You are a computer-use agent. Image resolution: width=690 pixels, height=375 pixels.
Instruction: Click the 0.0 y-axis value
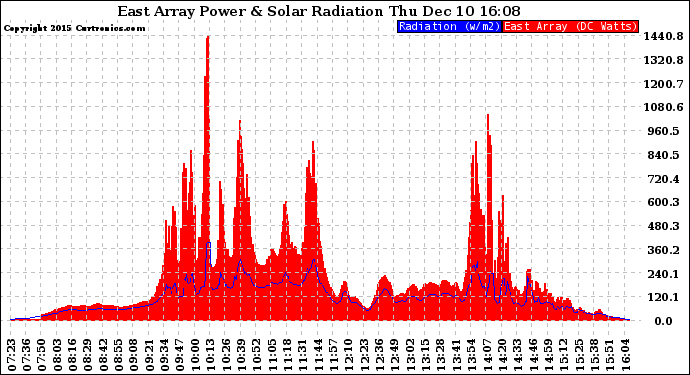tap(663, 321)
